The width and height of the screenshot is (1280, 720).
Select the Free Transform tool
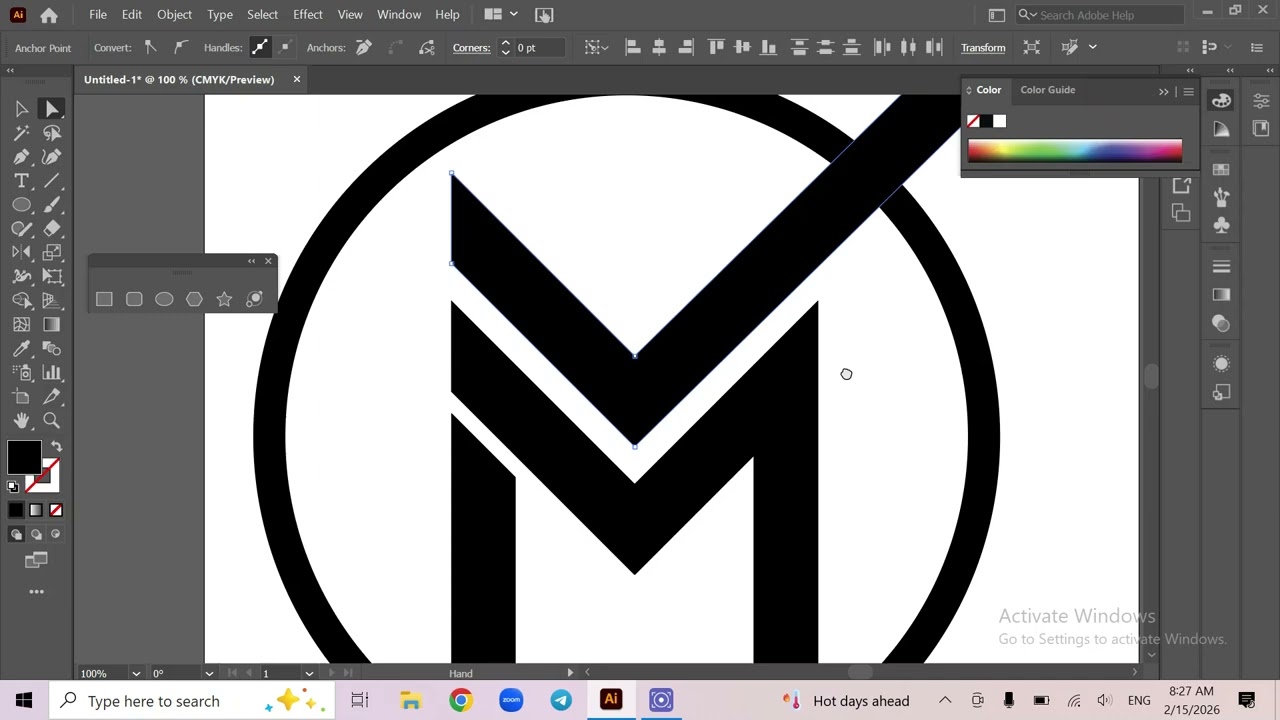52,277
